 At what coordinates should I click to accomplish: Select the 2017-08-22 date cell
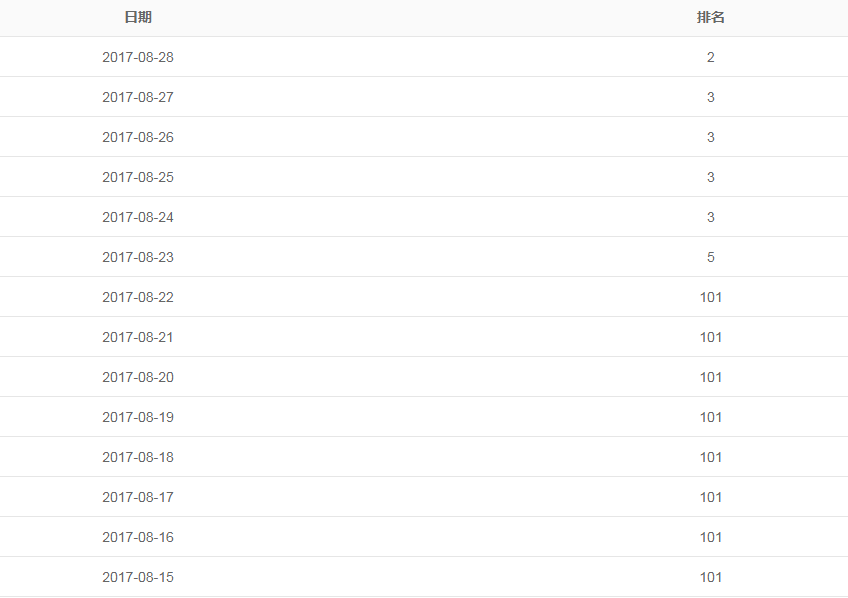pos(138,297)
